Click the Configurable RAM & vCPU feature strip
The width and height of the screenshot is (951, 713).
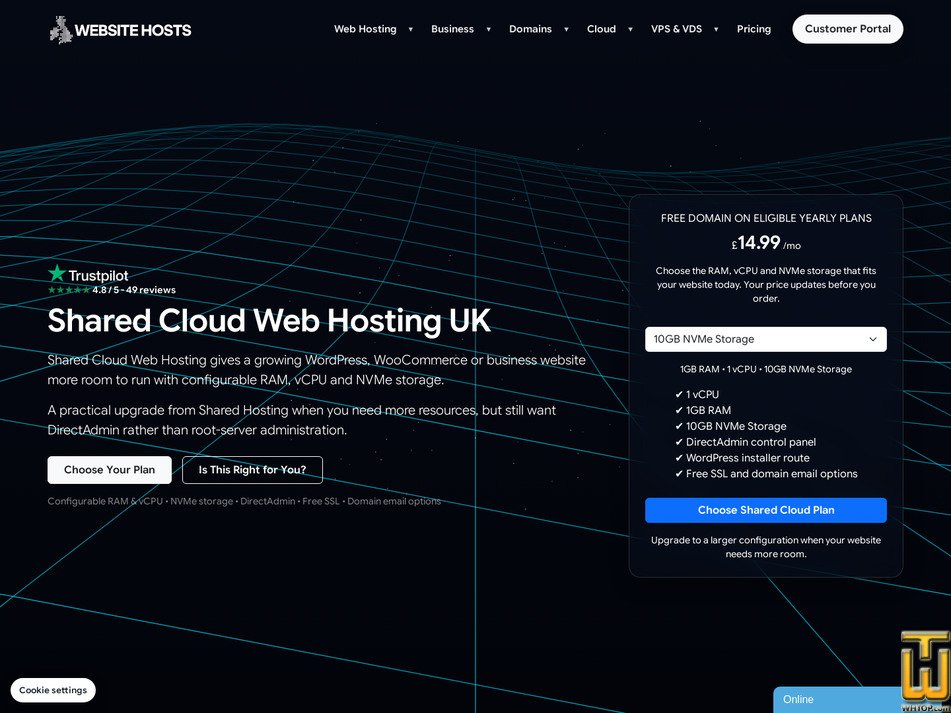[244, 501]
